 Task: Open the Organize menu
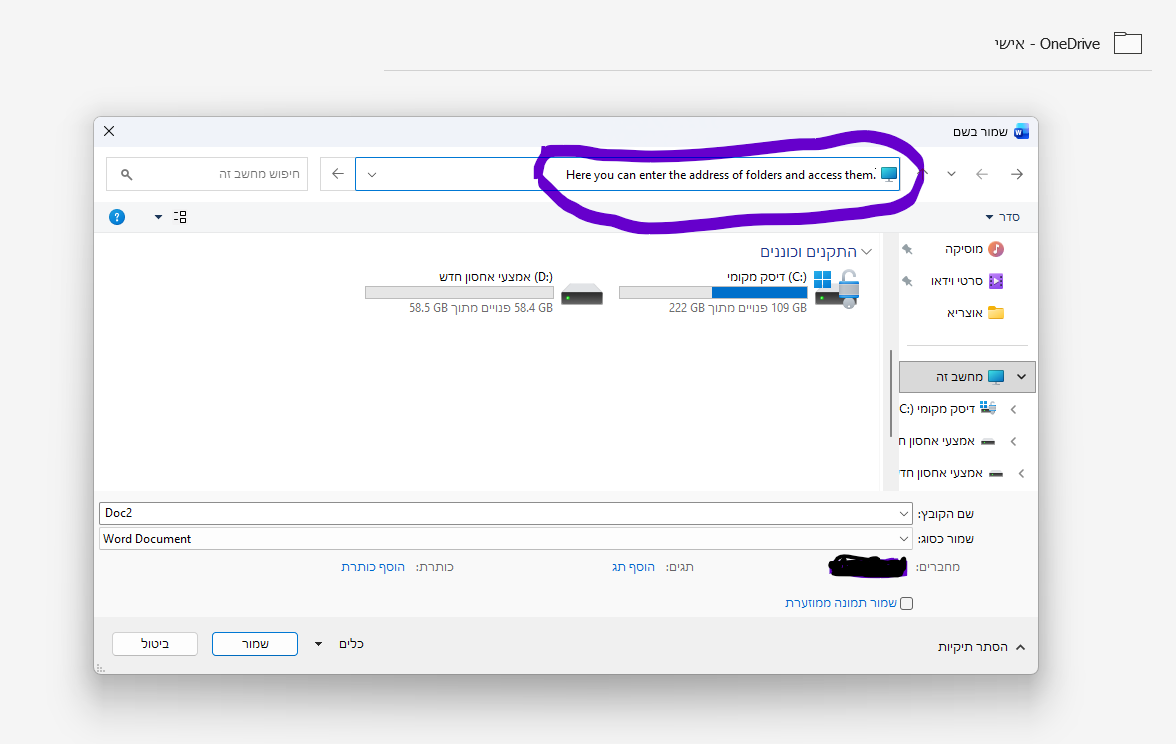tap(1003, 217)
